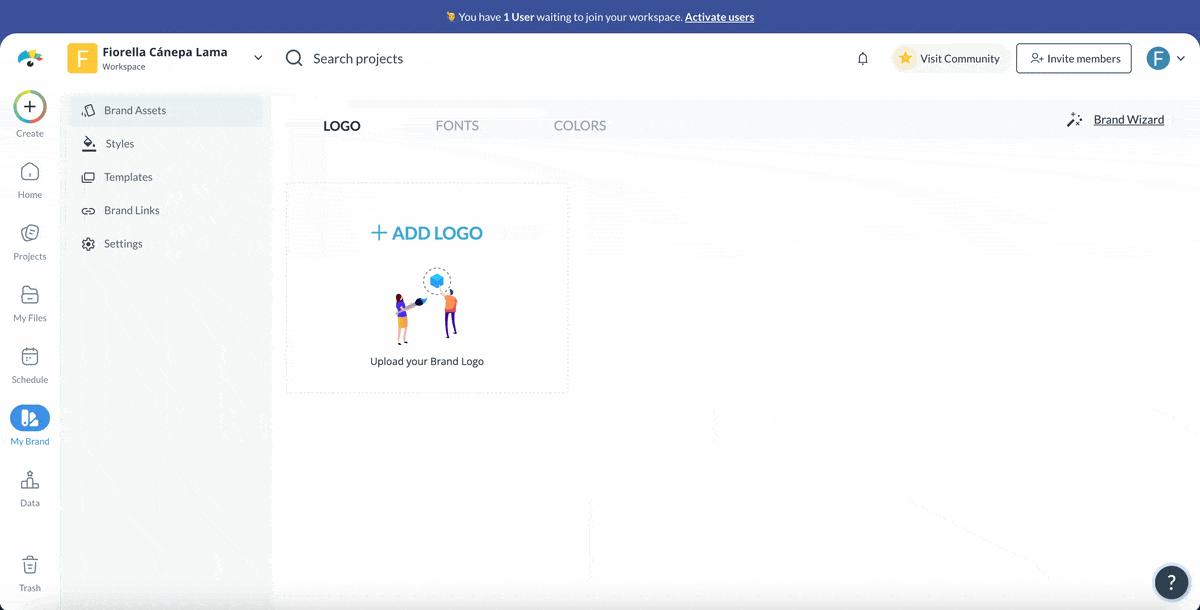Open Brand Links settings
The height and width of the screenshot is (610, 1200).
tap(131, 210)
